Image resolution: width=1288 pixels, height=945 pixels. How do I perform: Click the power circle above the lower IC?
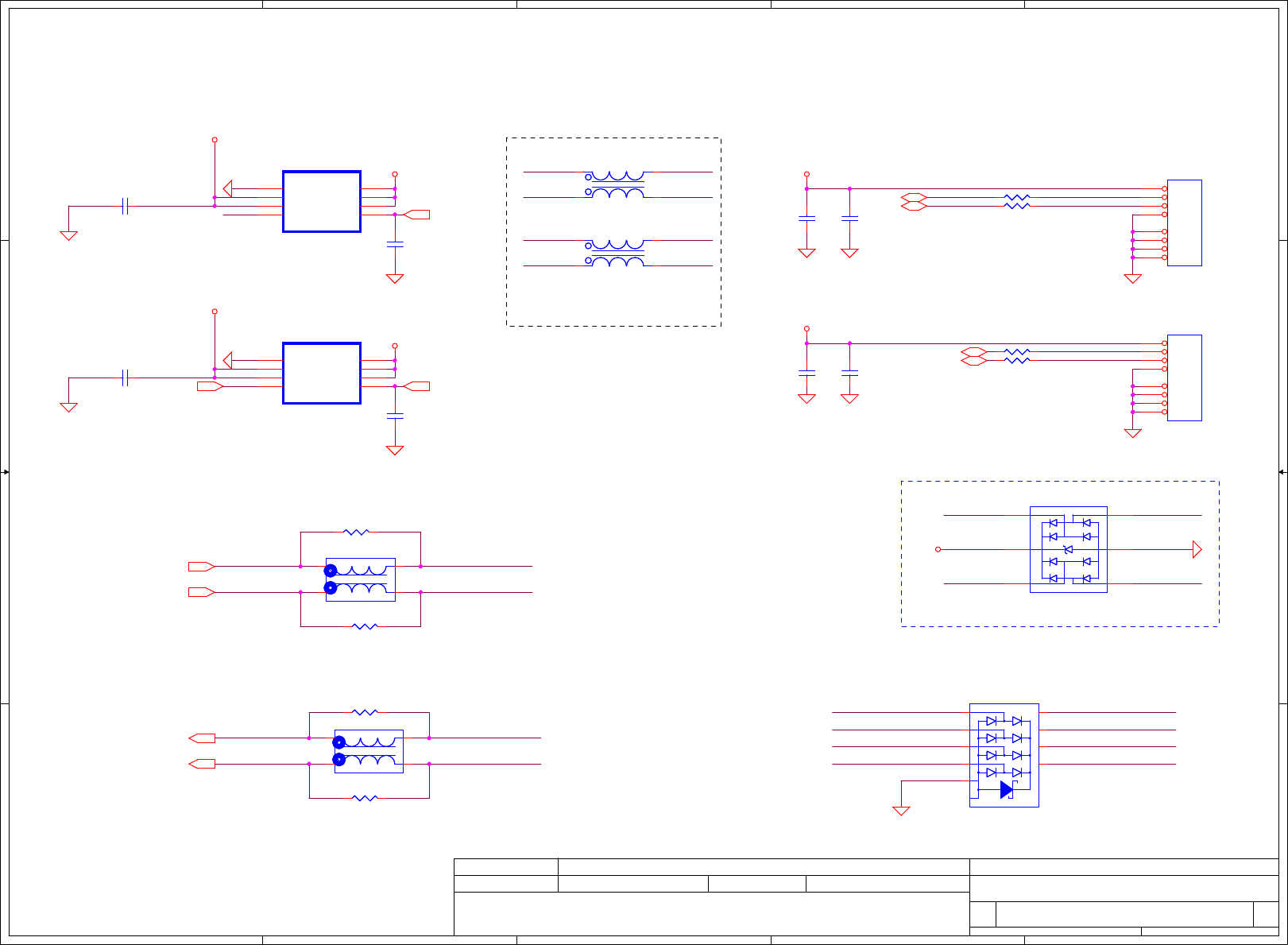(x=215, y=312)
